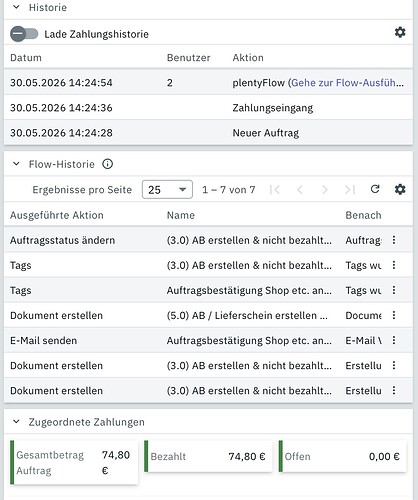Click the timestamp 30.05.2026 14:24:28
The height and width of the screenshot is (500, 418).
61,133
